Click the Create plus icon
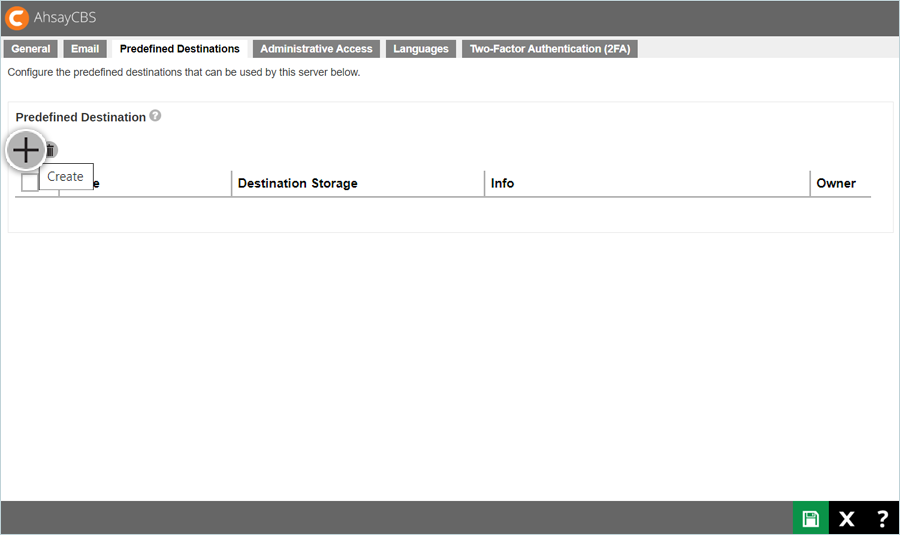 [26, 150]
